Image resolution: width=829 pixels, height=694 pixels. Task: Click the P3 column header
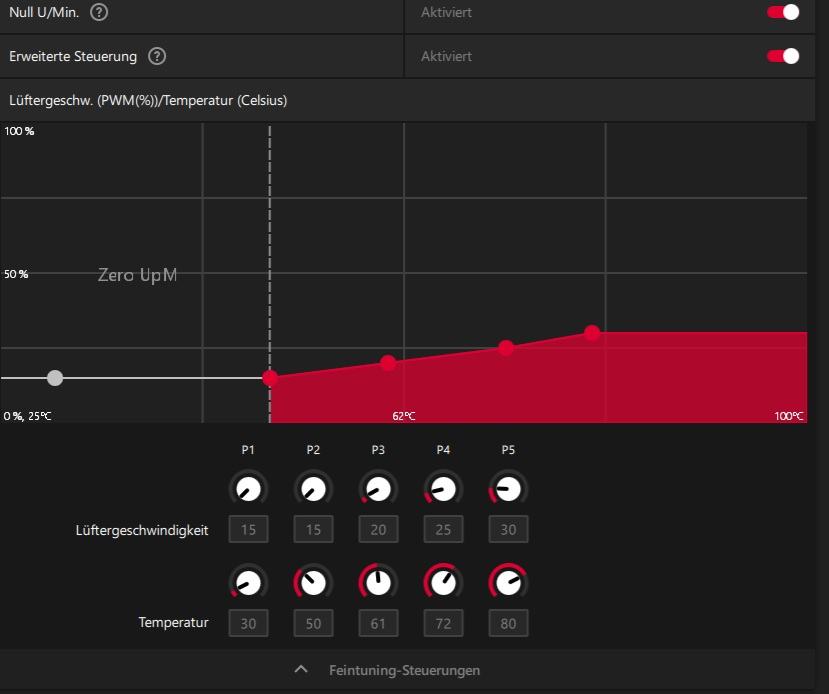[x=378, y=450]
